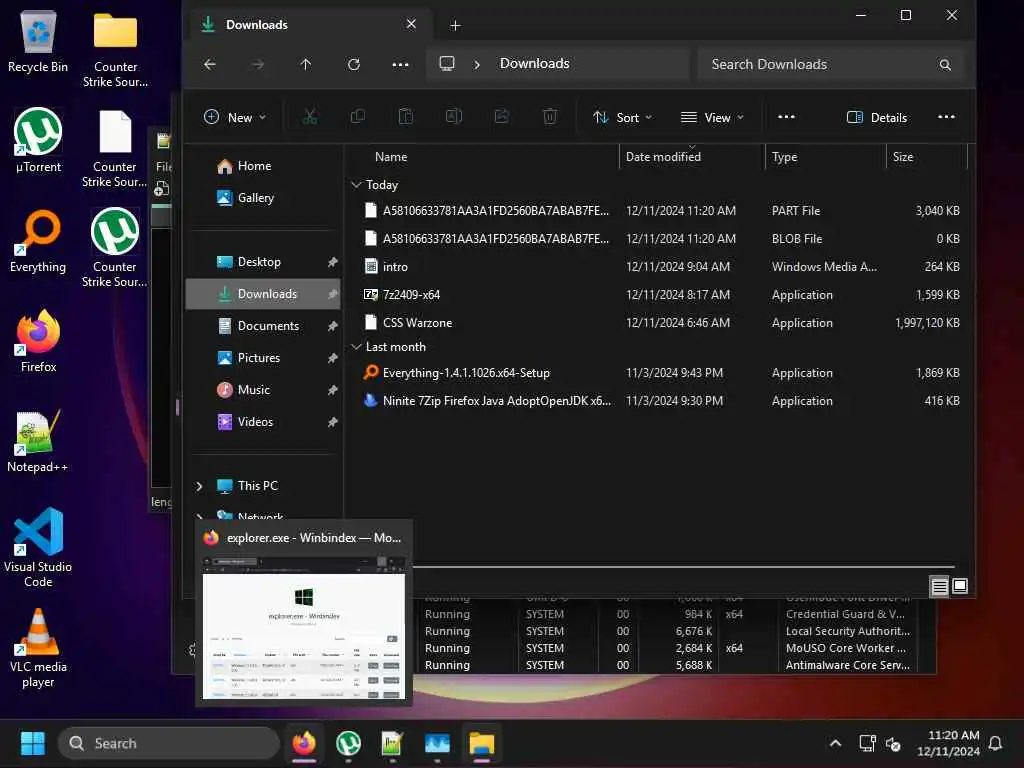Open taskbar clock showing 11:20 AM
This screenshot has width=1024, height=768.
948,743
